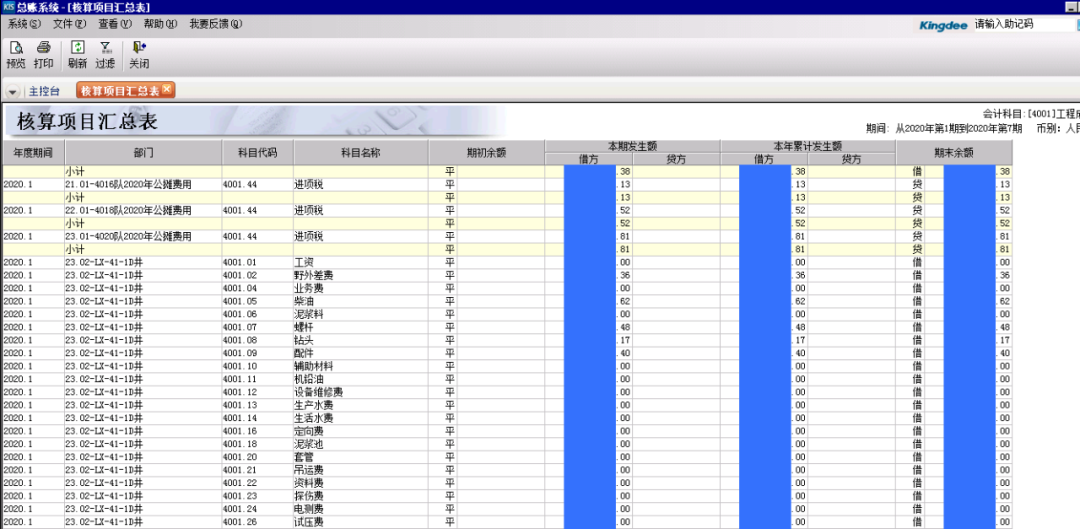Select the 资料费 cell
Image resolution: width=1080 pixels, height=529 pixels.
point(361,482)
